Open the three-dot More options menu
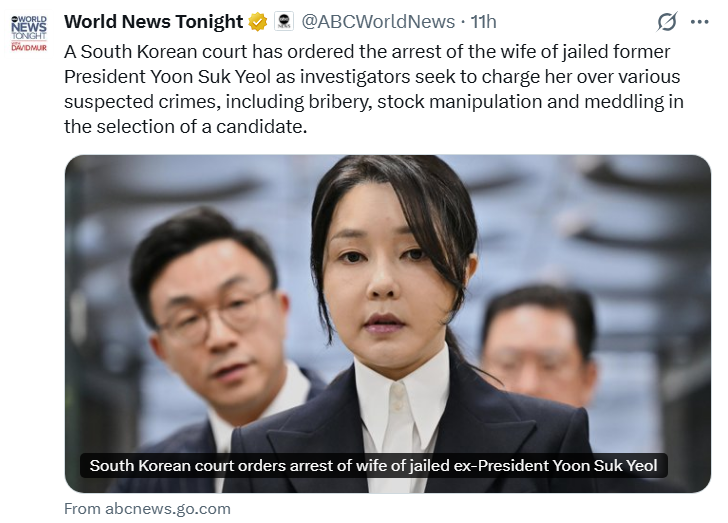 (x=699, y=21)
